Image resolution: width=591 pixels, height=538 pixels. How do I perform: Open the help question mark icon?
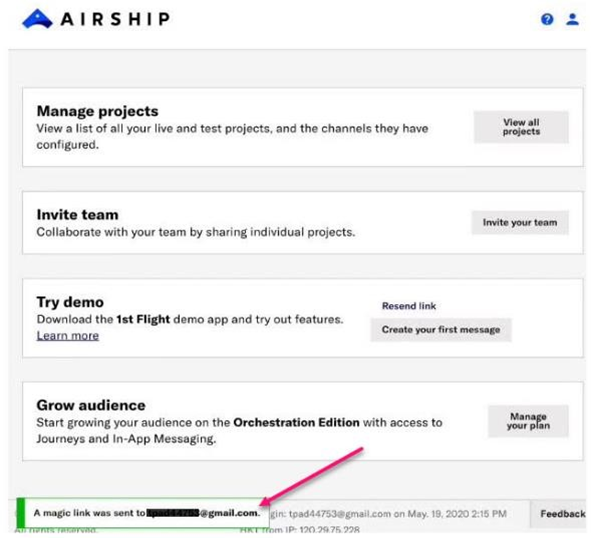point(547,19)
